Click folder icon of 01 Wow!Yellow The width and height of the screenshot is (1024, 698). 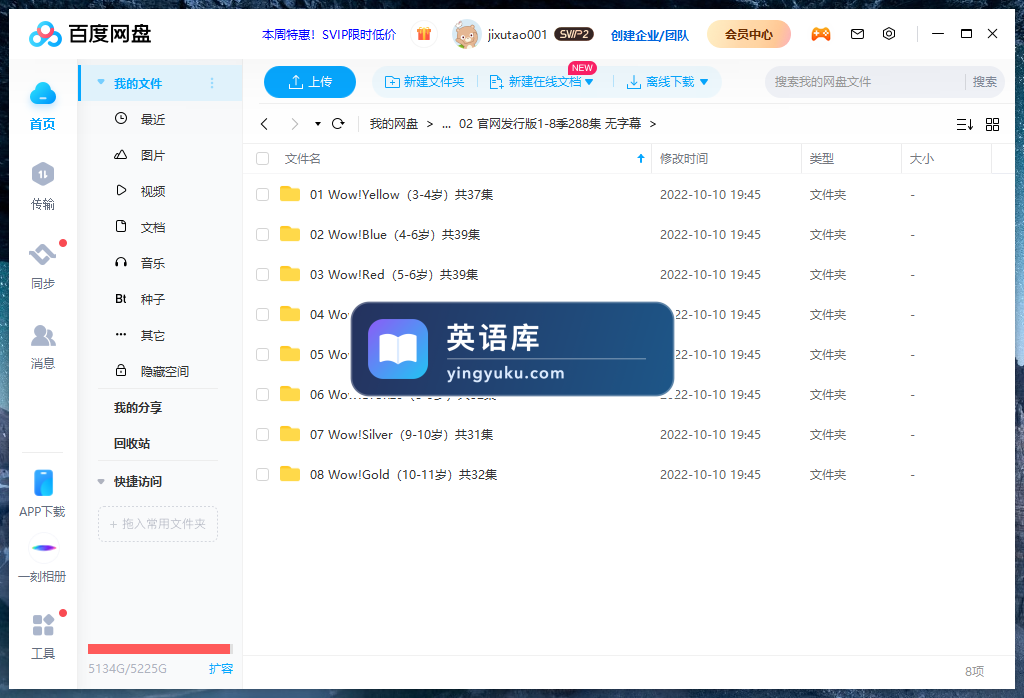point(289,194)
